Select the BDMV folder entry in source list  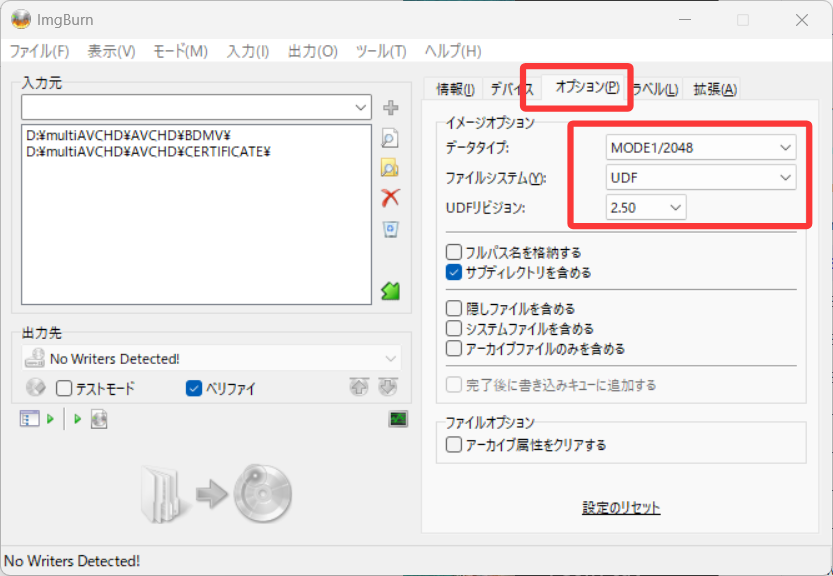pyautogui.click(x=128, y=135)
